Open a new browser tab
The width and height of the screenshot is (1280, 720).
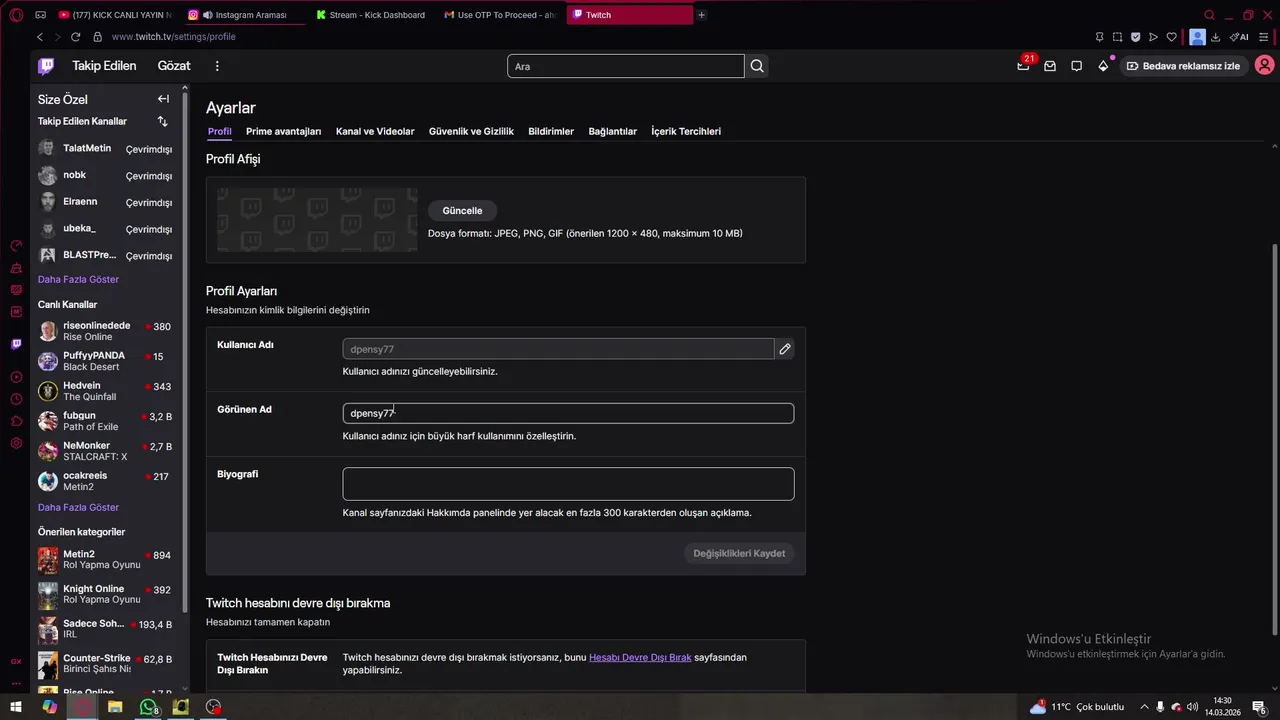[x=701, y=15]
